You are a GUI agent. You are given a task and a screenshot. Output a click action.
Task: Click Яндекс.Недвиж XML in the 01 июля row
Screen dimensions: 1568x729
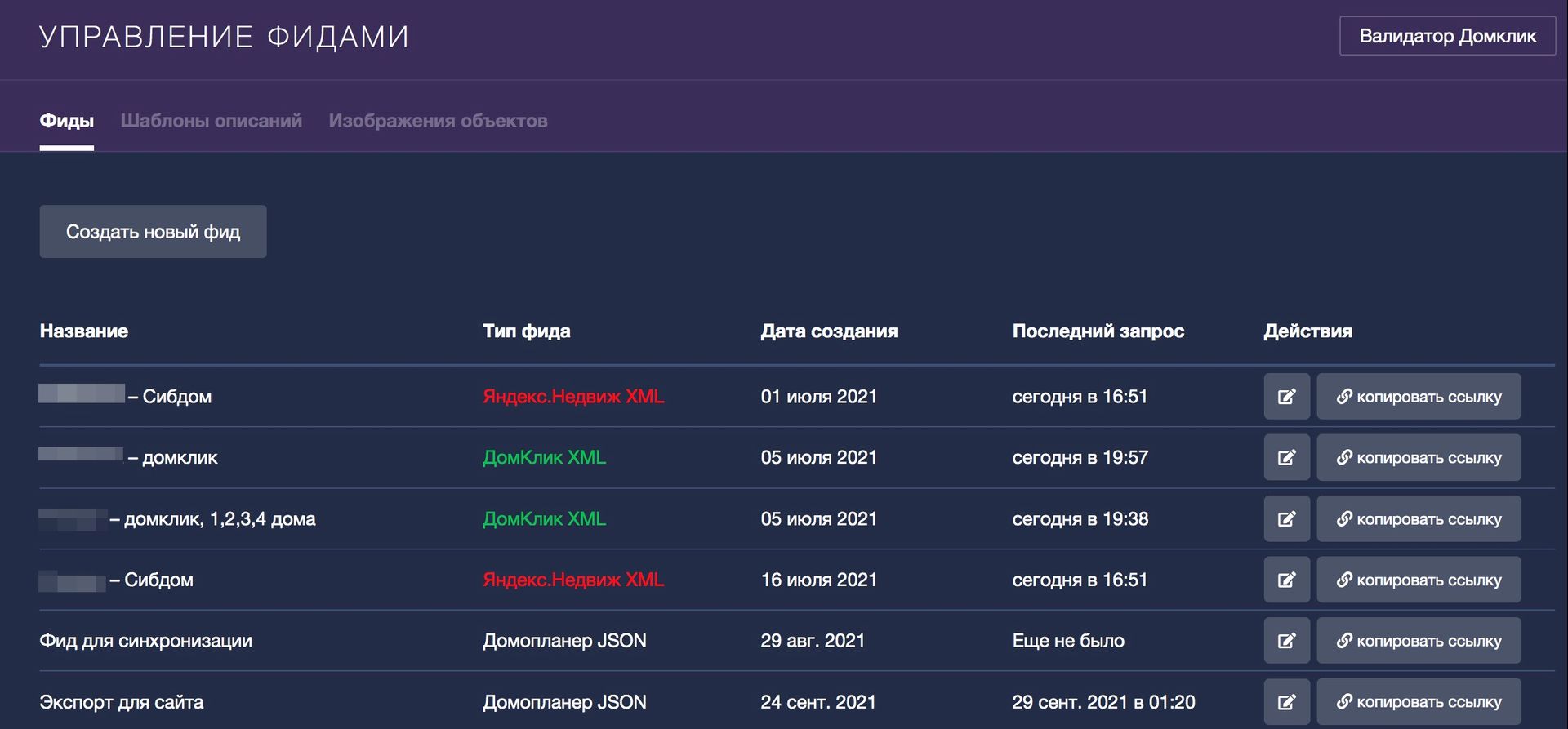pyautogui.click(x=573, y=397)
